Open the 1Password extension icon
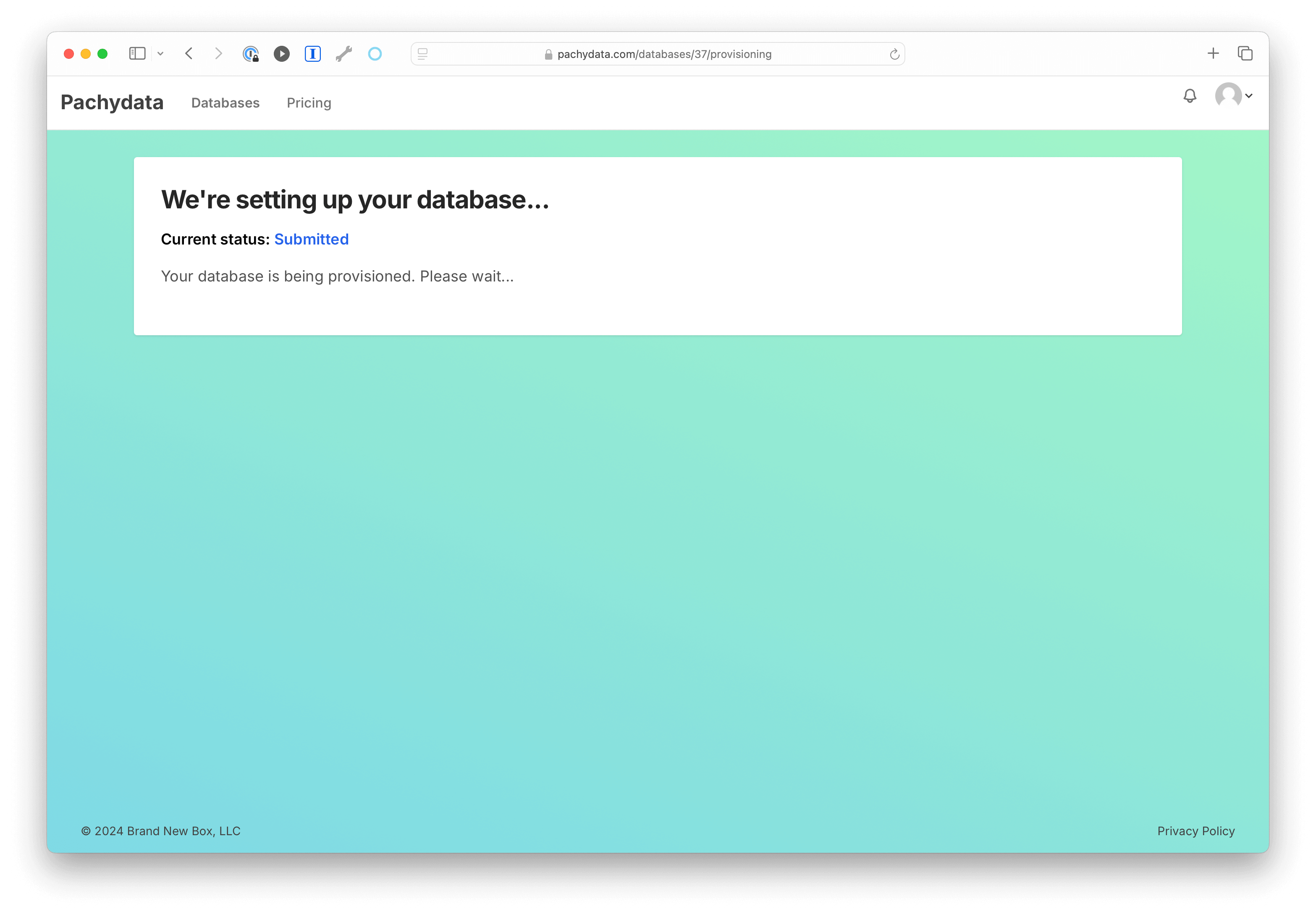The image size is (1316, 915). pyautogui.click(x=250, y=54)
